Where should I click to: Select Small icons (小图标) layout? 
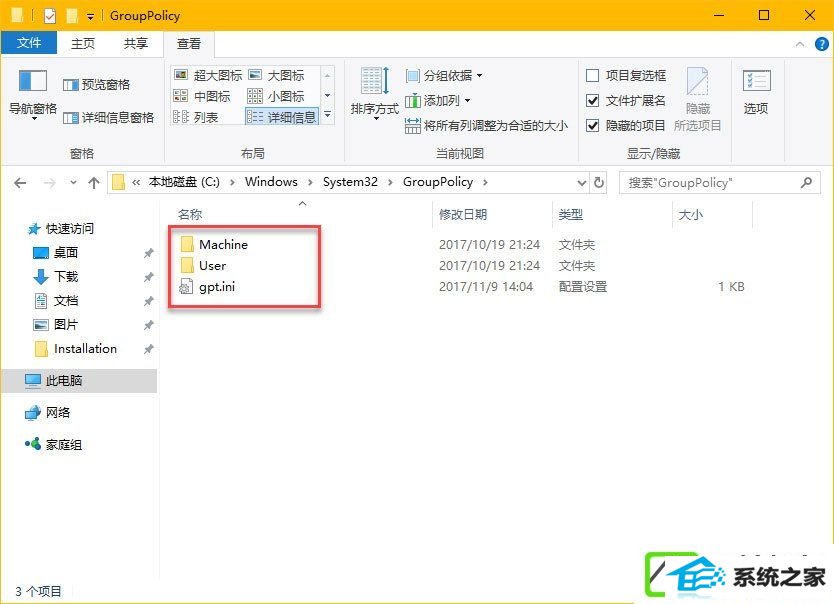[277, 96]
